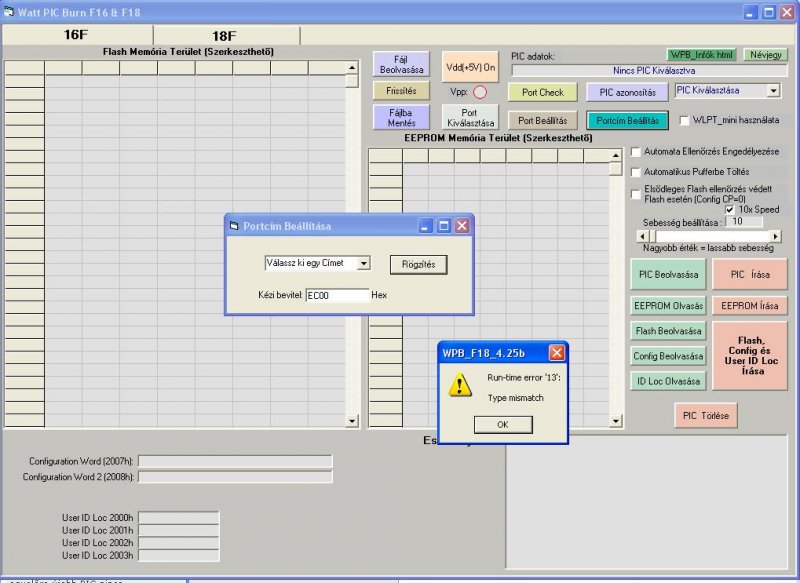The height and width of the screenshot is (583, 800).
Task: Click the Configuration Word 2 (2008h) field
Action: click(235, 477)
